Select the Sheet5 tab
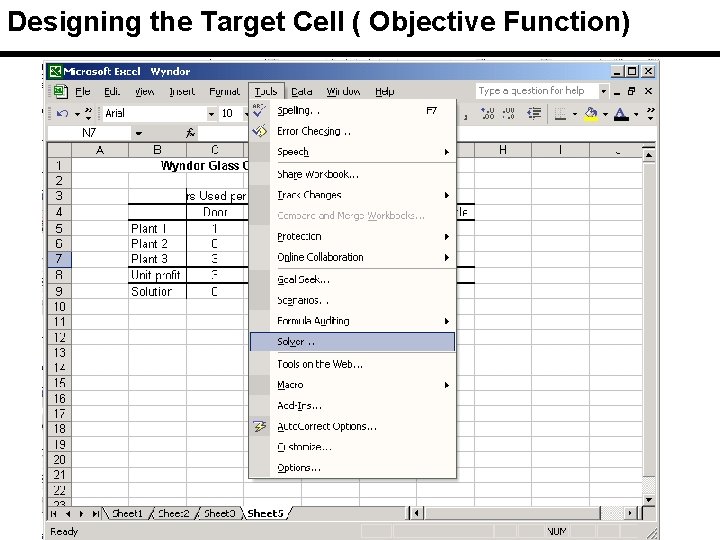 click(x=265, y=514)
